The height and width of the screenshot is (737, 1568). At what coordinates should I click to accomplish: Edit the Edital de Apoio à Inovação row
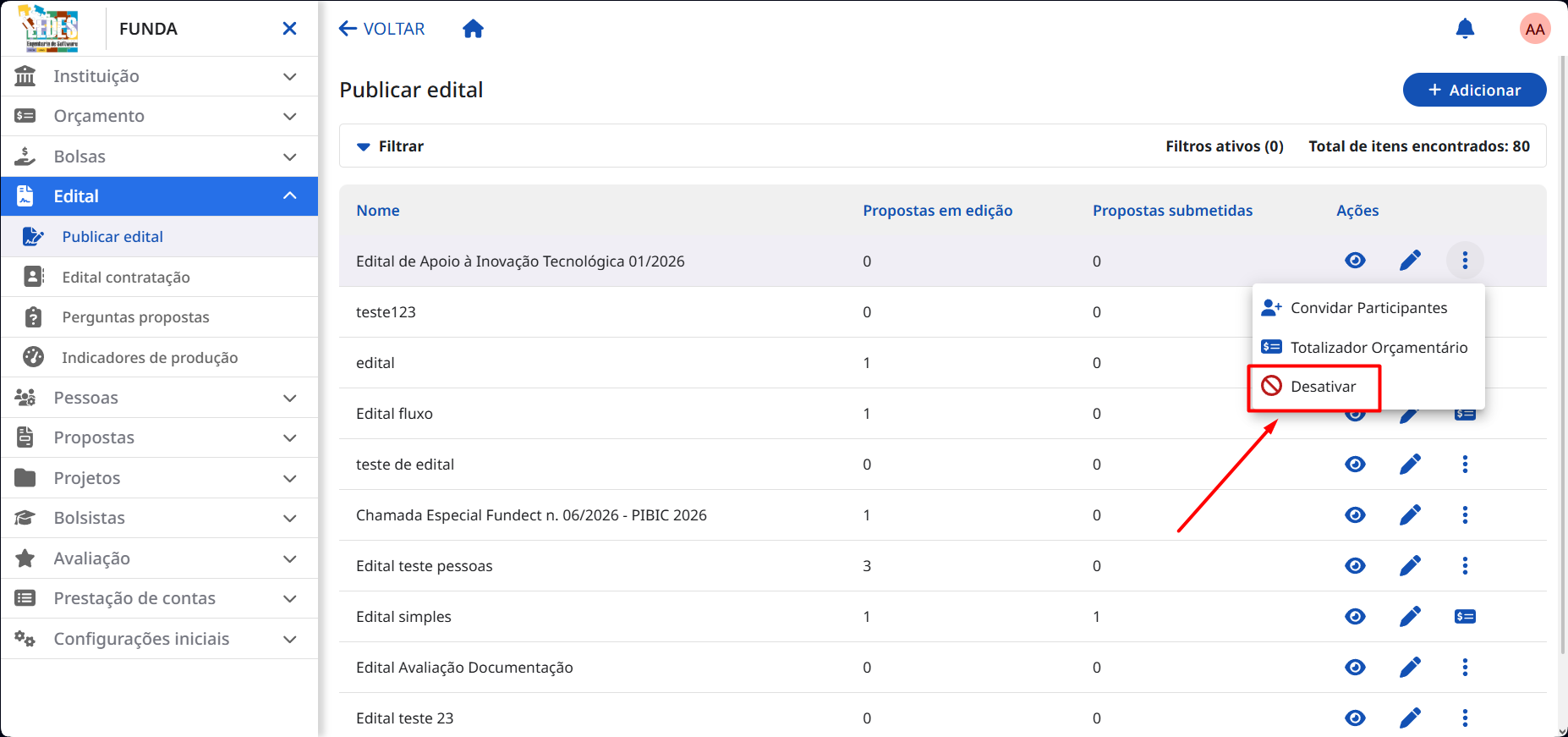[1410, 261]
